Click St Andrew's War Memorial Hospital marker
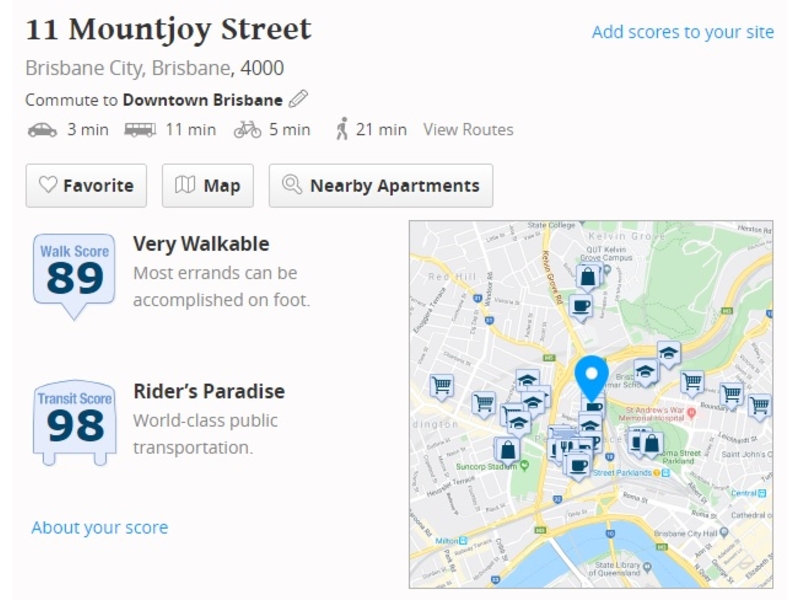Image resolution: width=800 pixels, height=600 pixels. (691, 413)
